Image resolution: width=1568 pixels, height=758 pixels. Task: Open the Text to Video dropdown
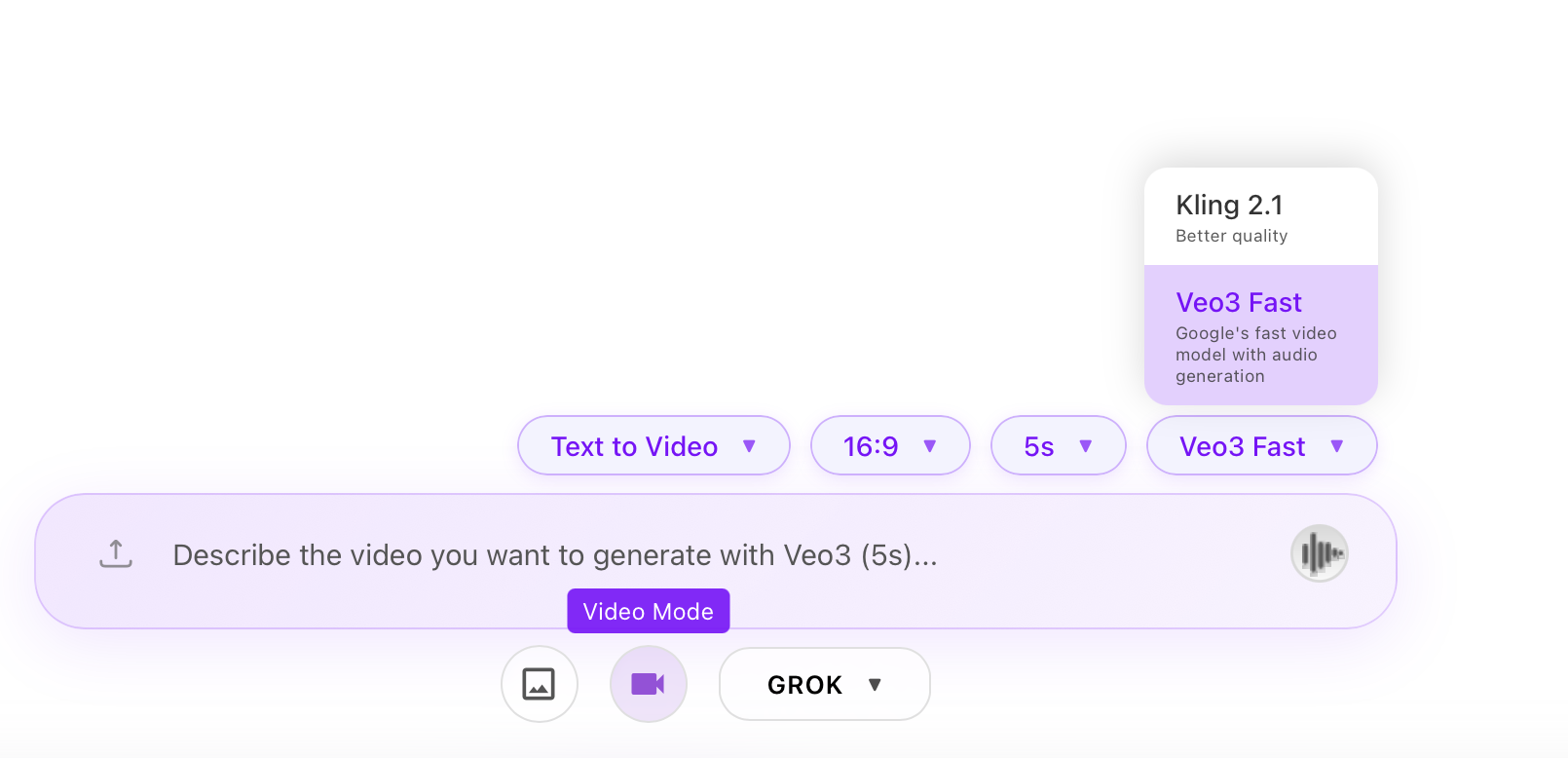pos(635,446)
